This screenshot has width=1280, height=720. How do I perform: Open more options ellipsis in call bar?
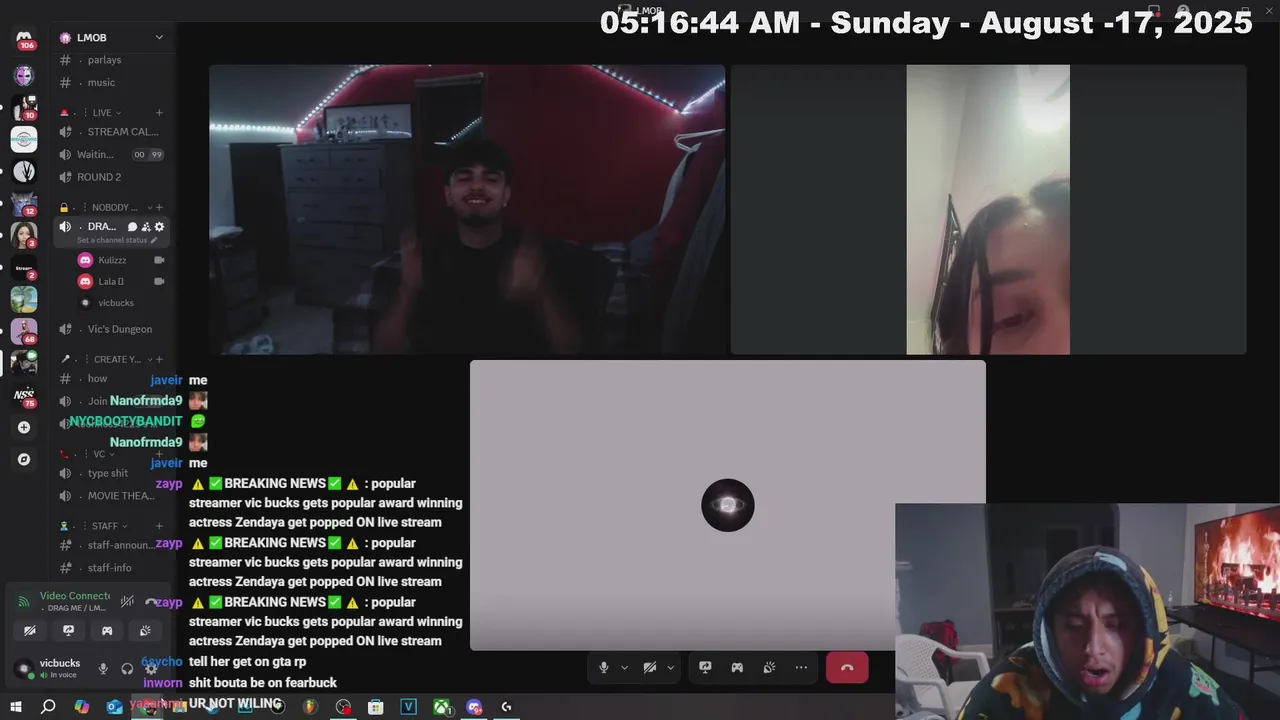(801, 667)
